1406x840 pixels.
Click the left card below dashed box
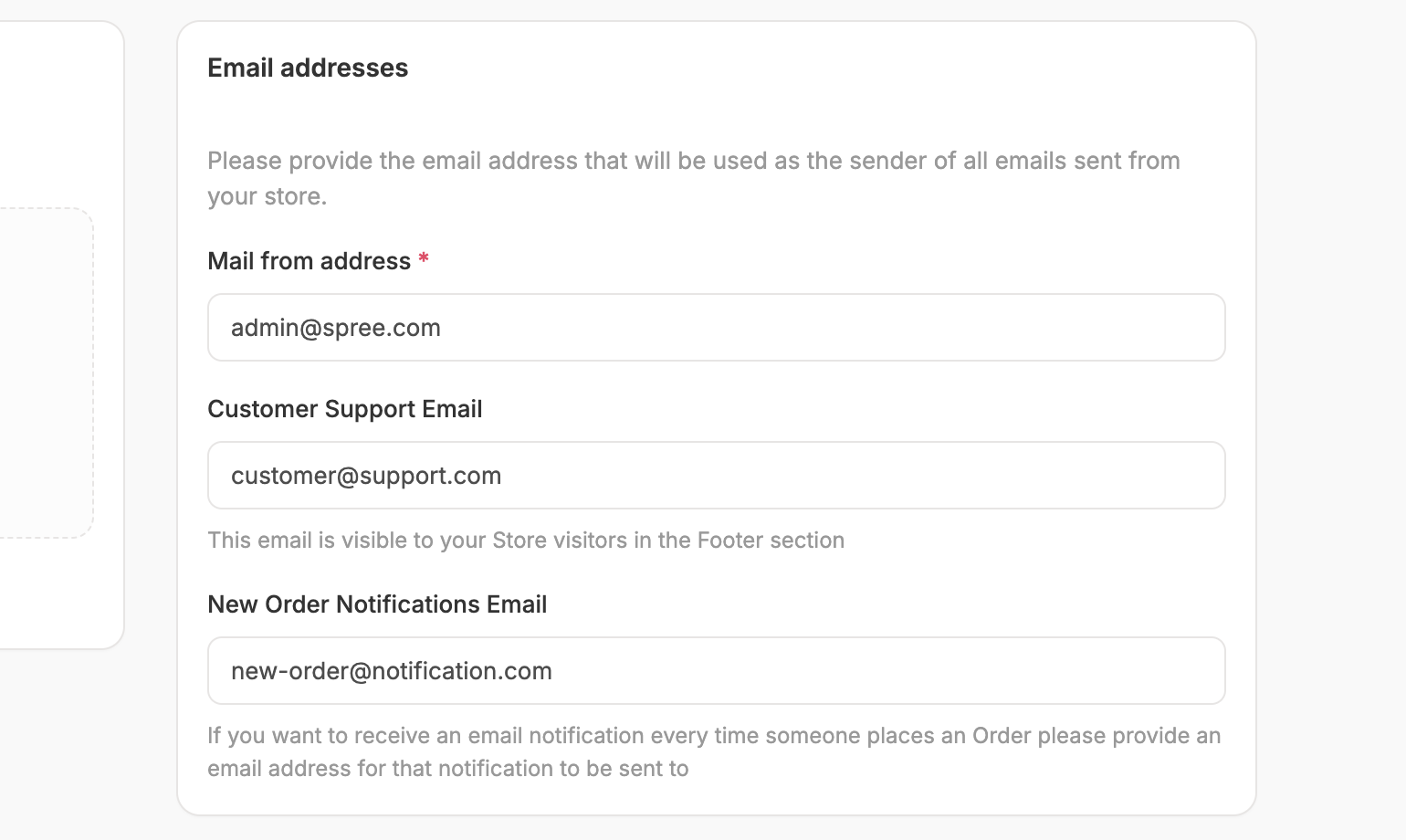[x=55, y=593]
